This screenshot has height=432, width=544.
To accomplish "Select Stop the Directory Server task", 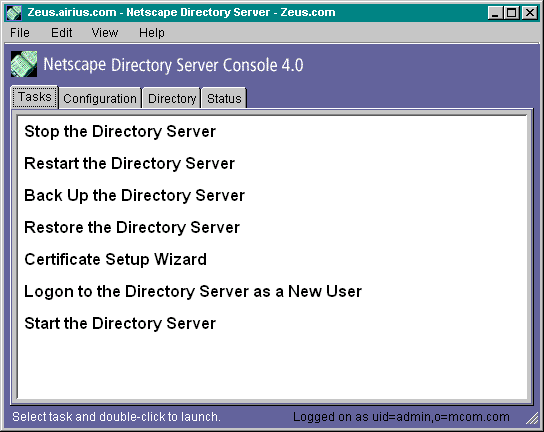I will pos(120,132).
